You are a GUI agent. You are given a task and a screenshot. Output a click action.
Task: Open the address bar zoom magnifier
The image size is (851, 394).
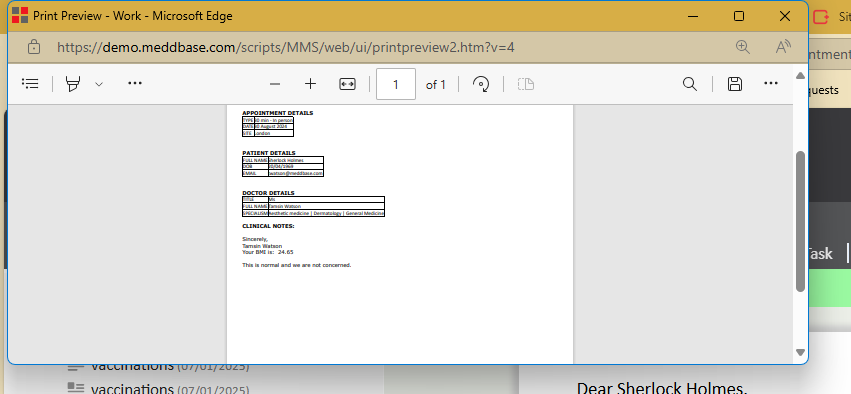[x=742, y=47]
